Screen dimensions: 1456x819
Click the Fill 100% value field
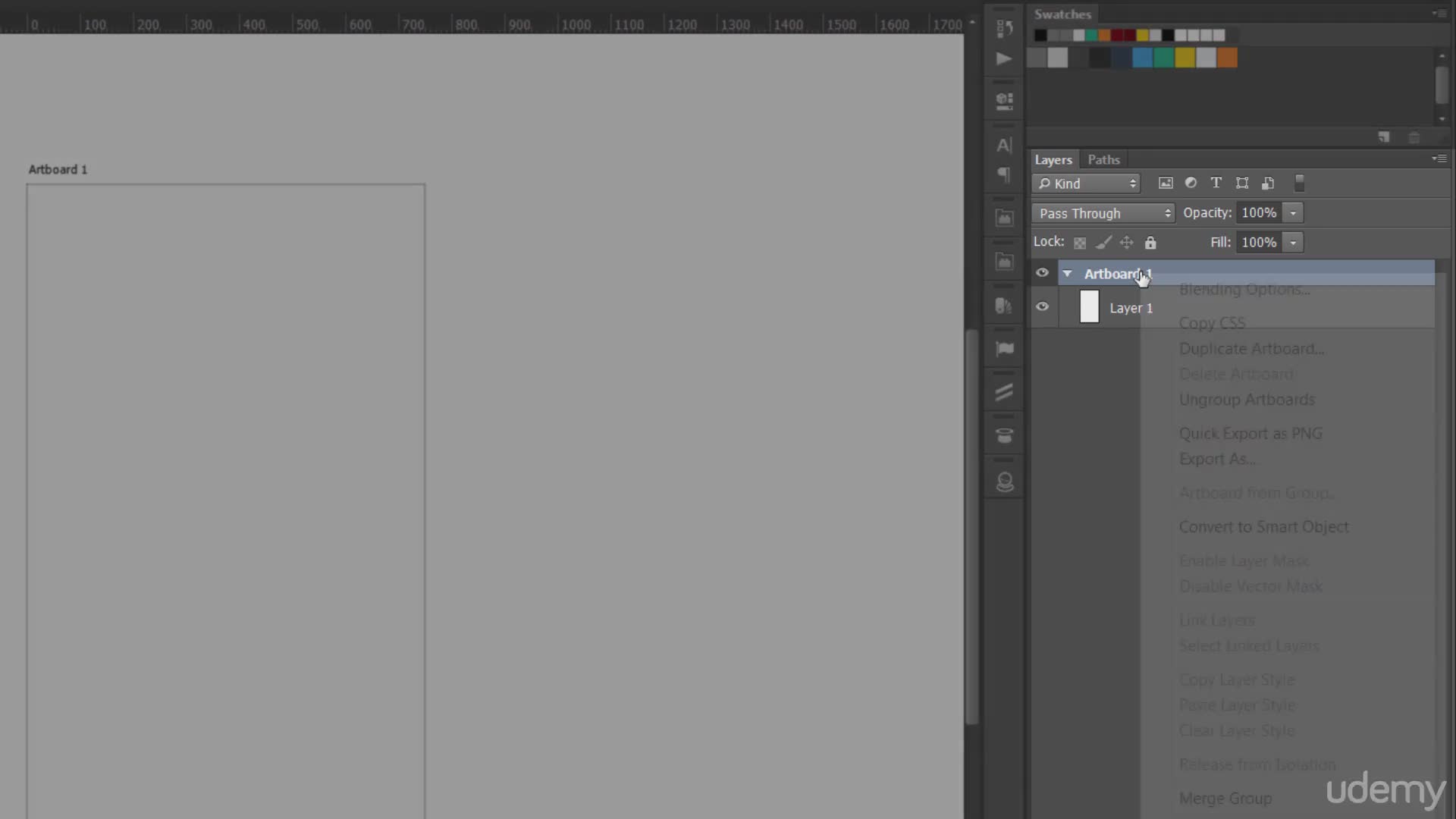pyautogui.click(x=1259, y=243)
